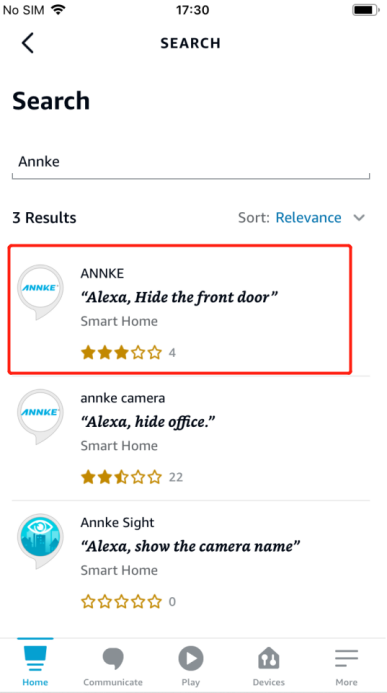Tap "Alexa, show the camera name" phrase
The width and height of the screenshot is (387, 693).
[x=190, y=547]
